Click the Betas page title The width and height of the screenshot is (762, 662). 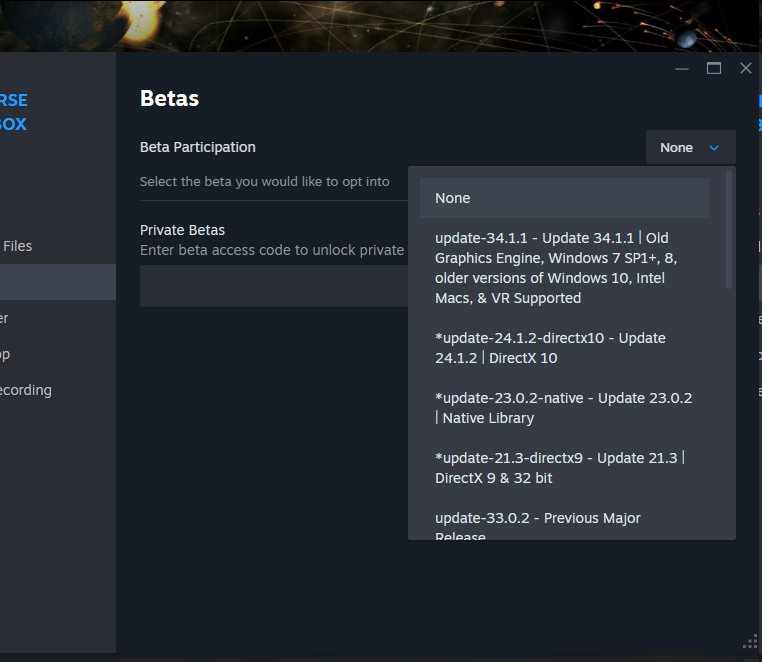click(170, 98)
